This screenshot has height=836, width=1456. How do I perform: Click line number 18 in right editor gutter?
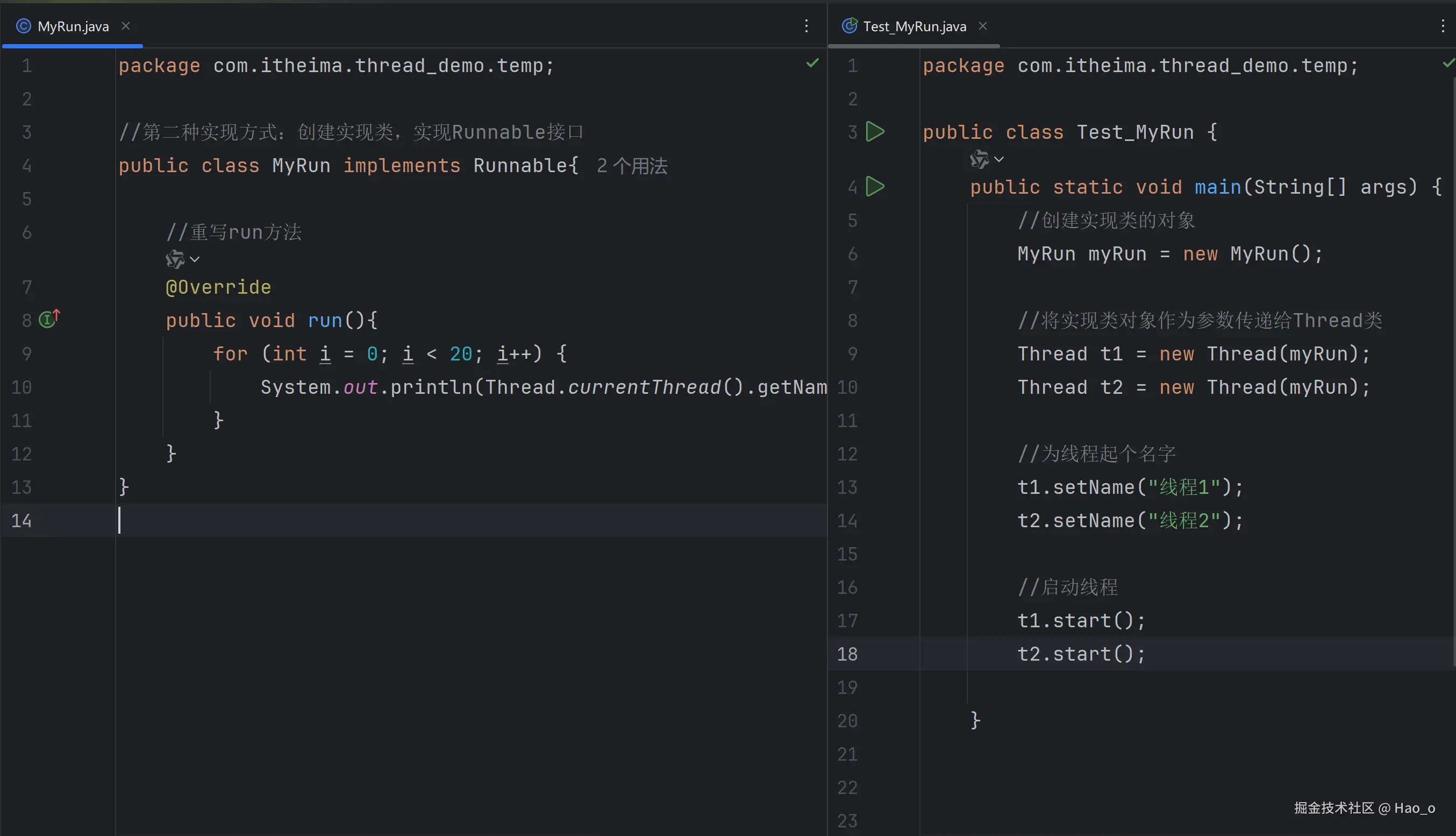point(847,654)
